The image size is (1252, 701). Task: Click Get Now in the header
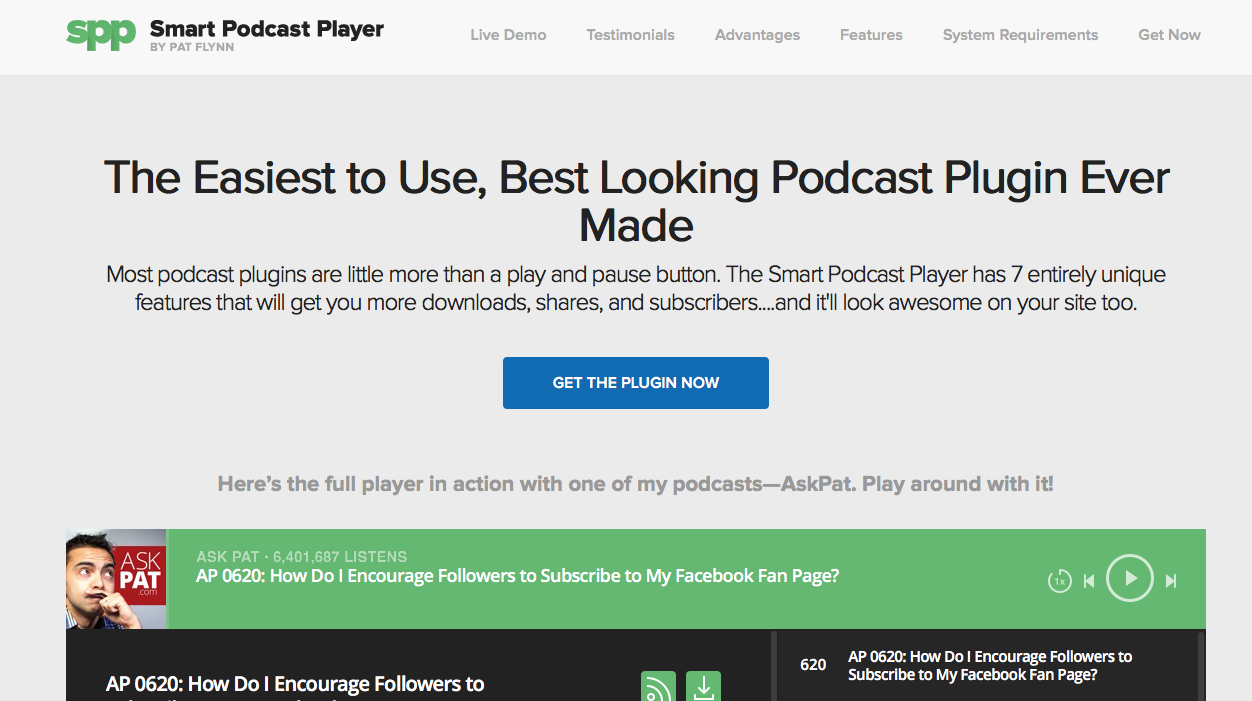(1169, 35)
